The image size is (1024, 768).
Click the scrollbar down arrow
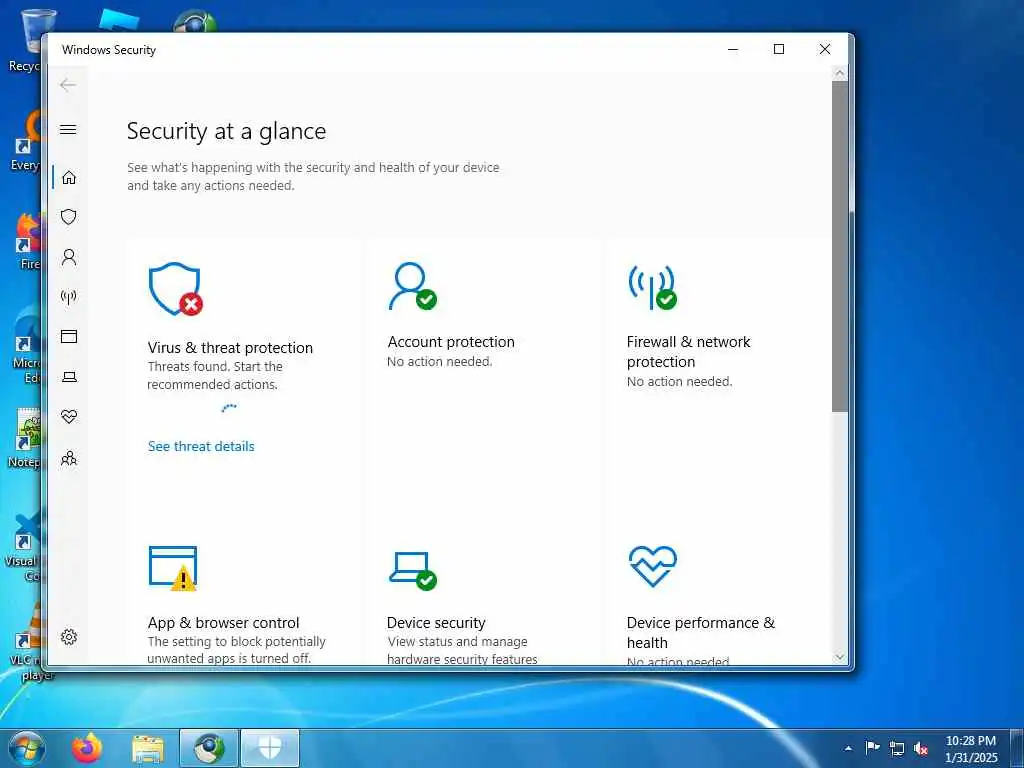[x=840, y=657]
